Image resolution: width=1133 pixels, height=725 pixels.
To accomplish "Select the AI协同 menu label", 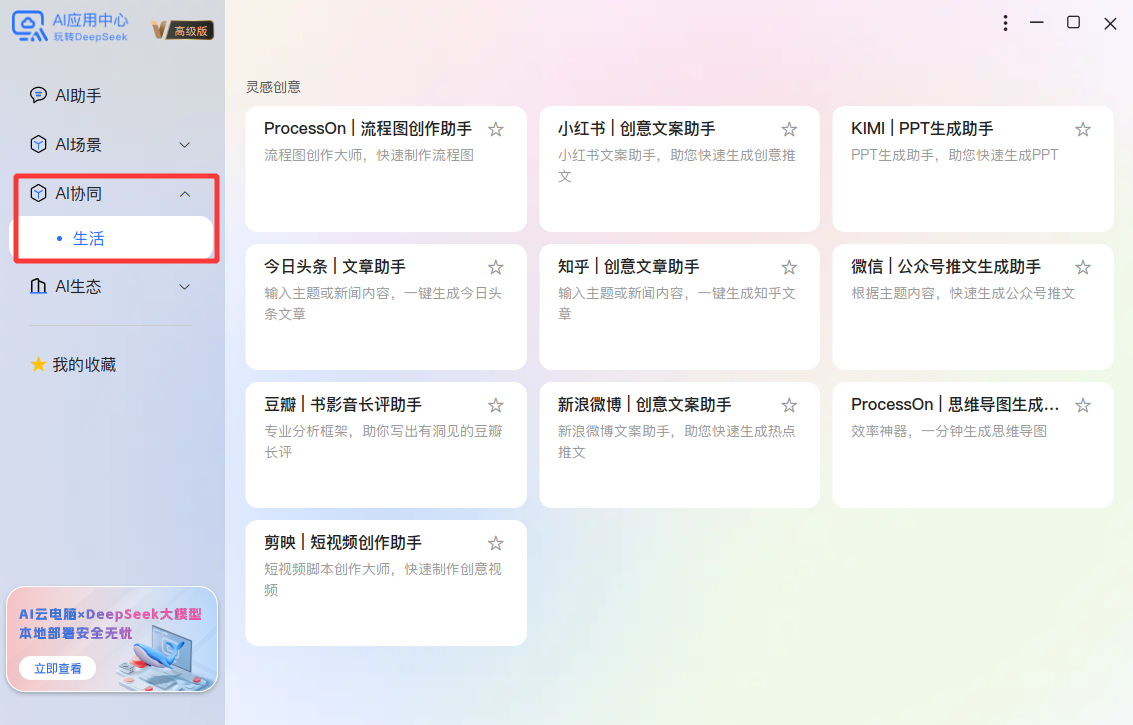I will 79,194.
